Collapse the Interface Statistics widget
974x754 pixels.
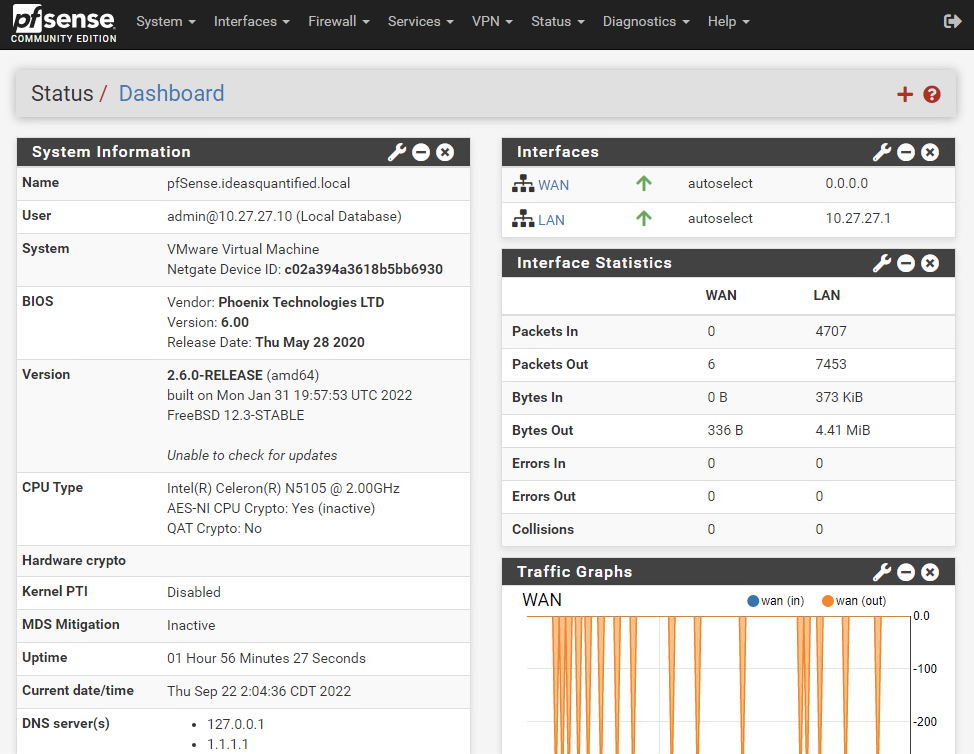tap(906, 263)
